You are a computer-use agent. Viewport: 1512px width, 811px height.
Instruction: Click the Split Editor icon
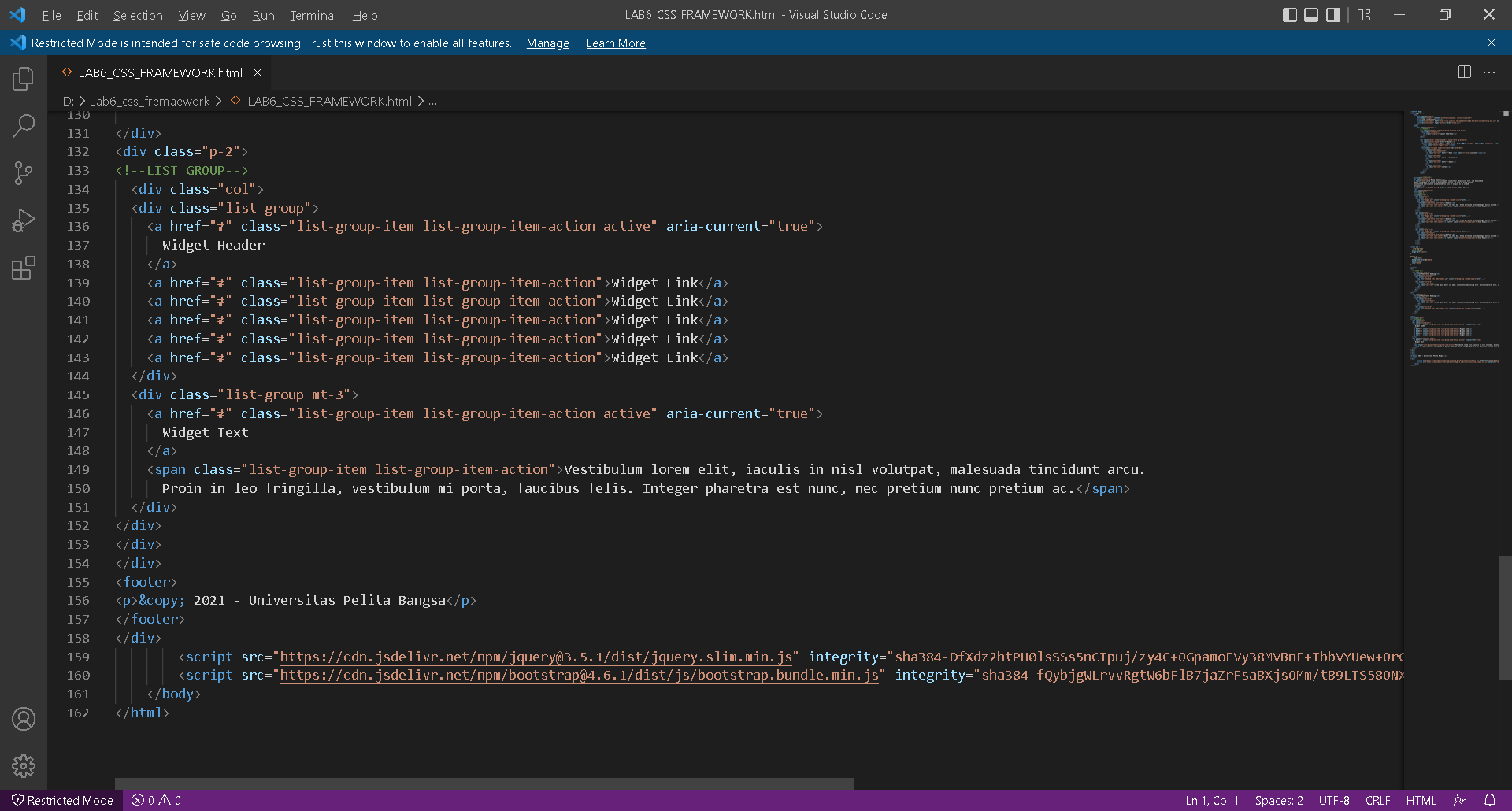point(1464,72)
